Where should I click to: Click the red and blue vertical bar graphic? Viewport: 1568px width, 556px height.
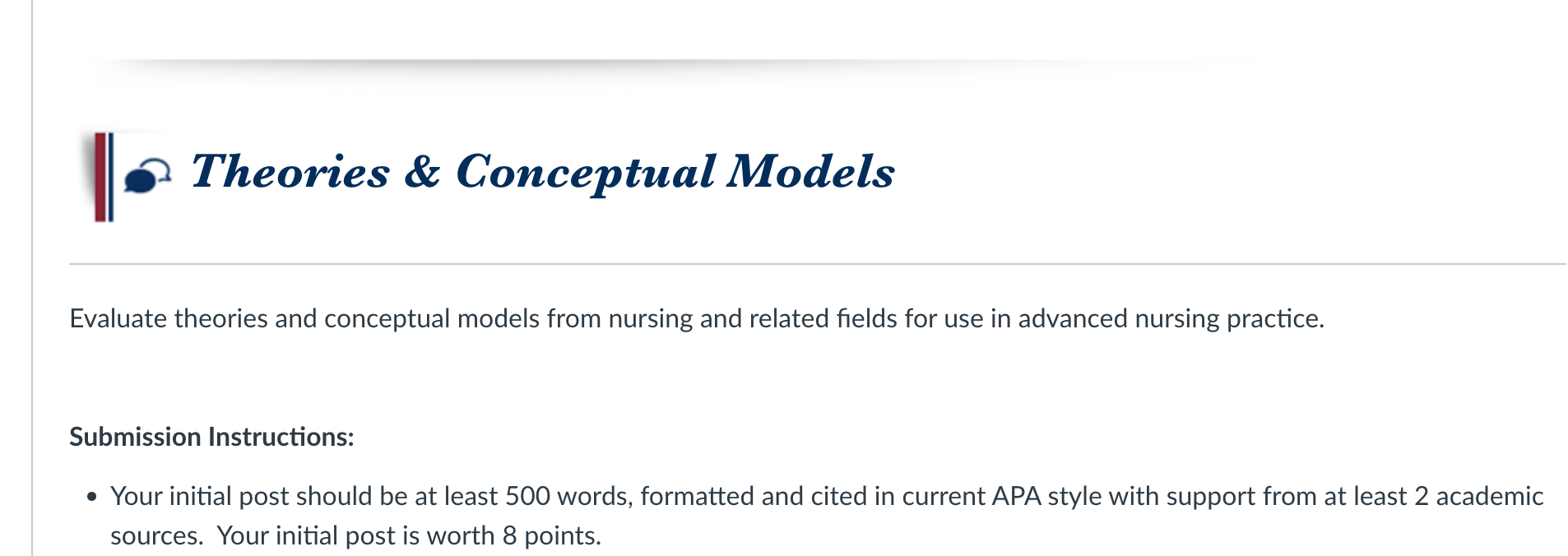[x=103, y=177]
